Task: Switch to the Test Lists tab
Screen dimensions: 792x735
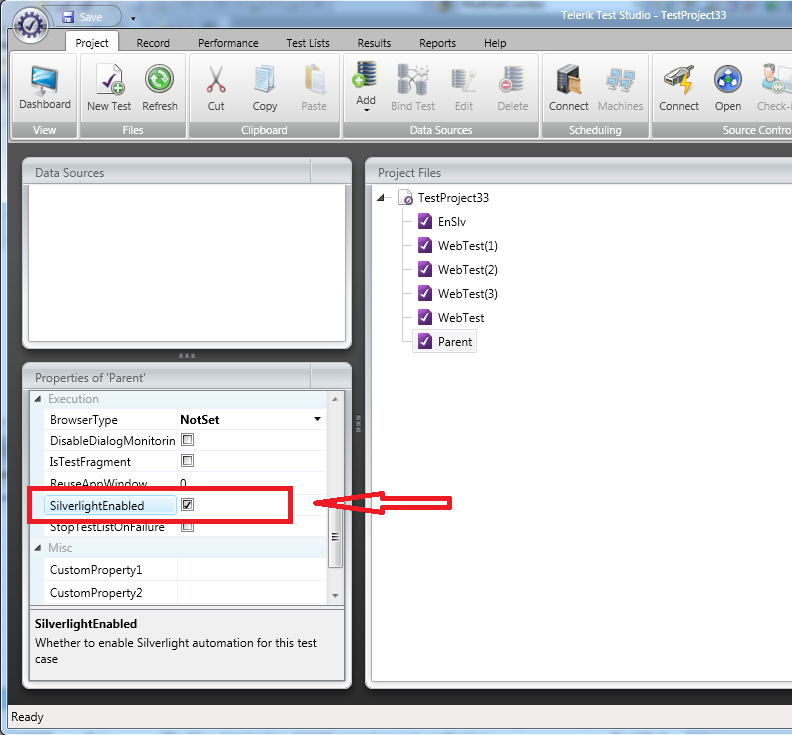Action: [x=308, y=43]
